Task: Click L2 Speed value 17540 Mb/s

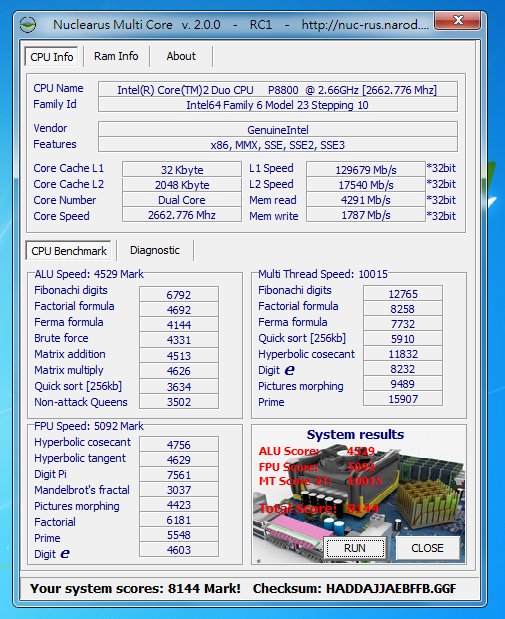Action: pyautogui.click(x=366, y=185)
